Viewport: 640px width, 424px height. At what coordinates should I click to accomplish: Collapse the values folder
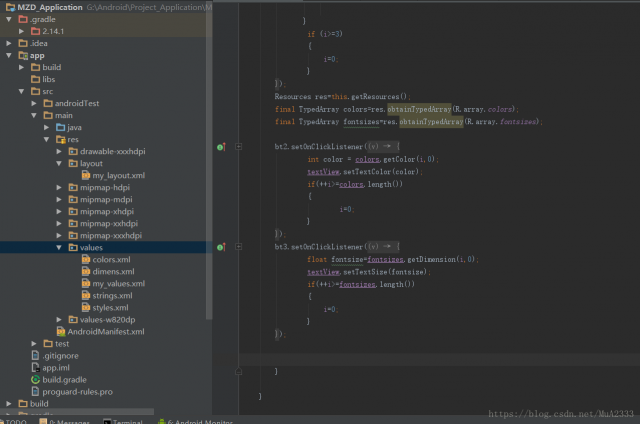(59, 247)
